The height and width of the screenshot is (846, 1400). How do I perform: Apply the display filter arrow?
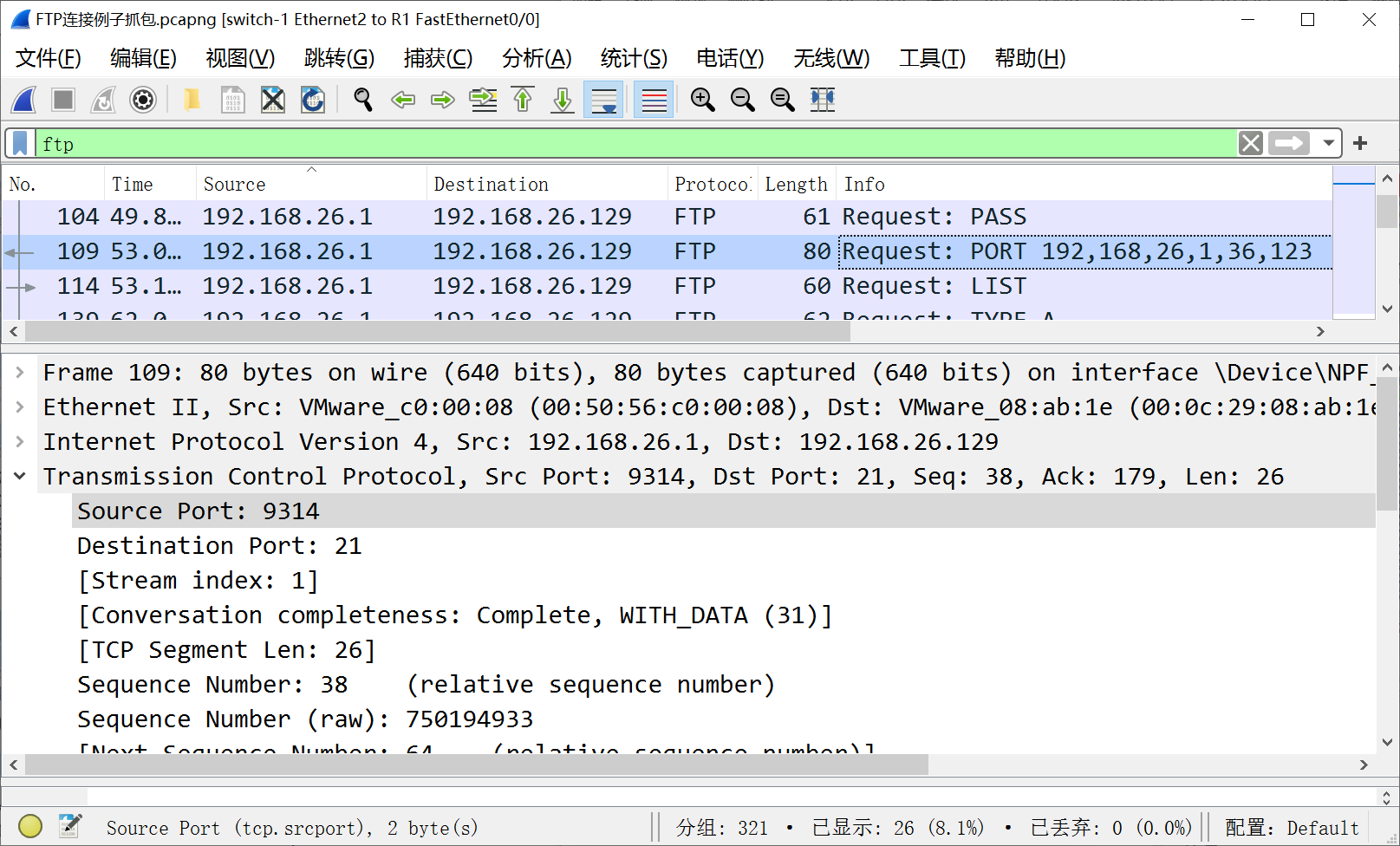pos(1289,143)
